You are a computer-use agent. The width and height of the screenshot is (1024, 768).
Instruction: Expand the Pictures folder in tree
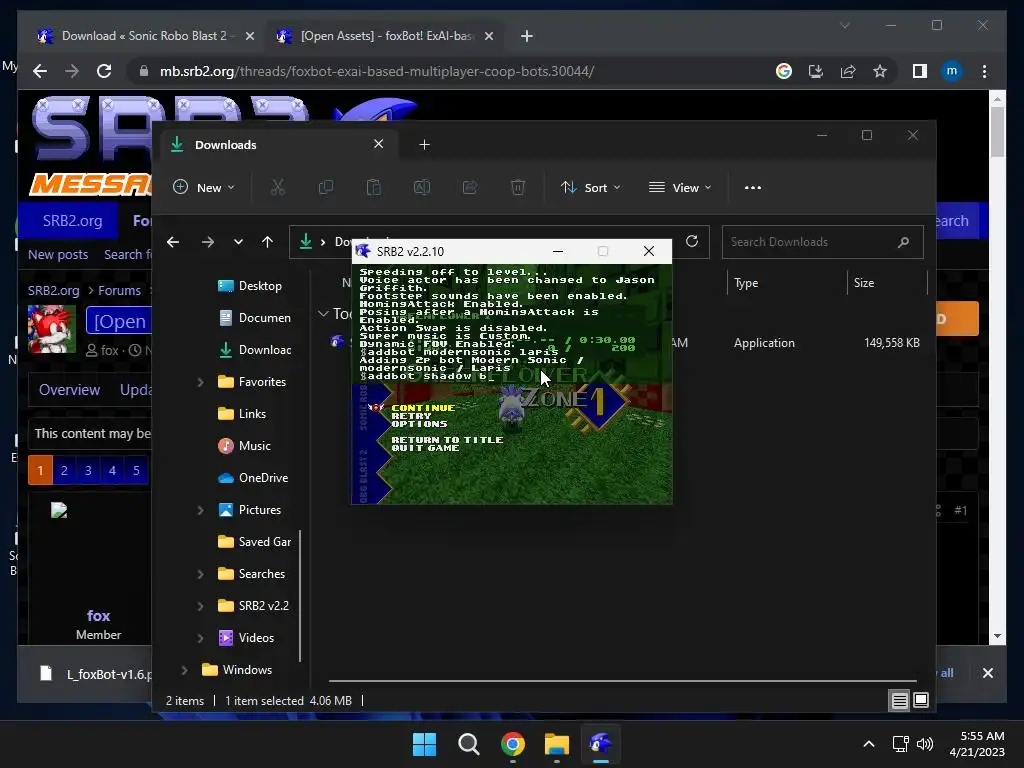tap(200, 510)
